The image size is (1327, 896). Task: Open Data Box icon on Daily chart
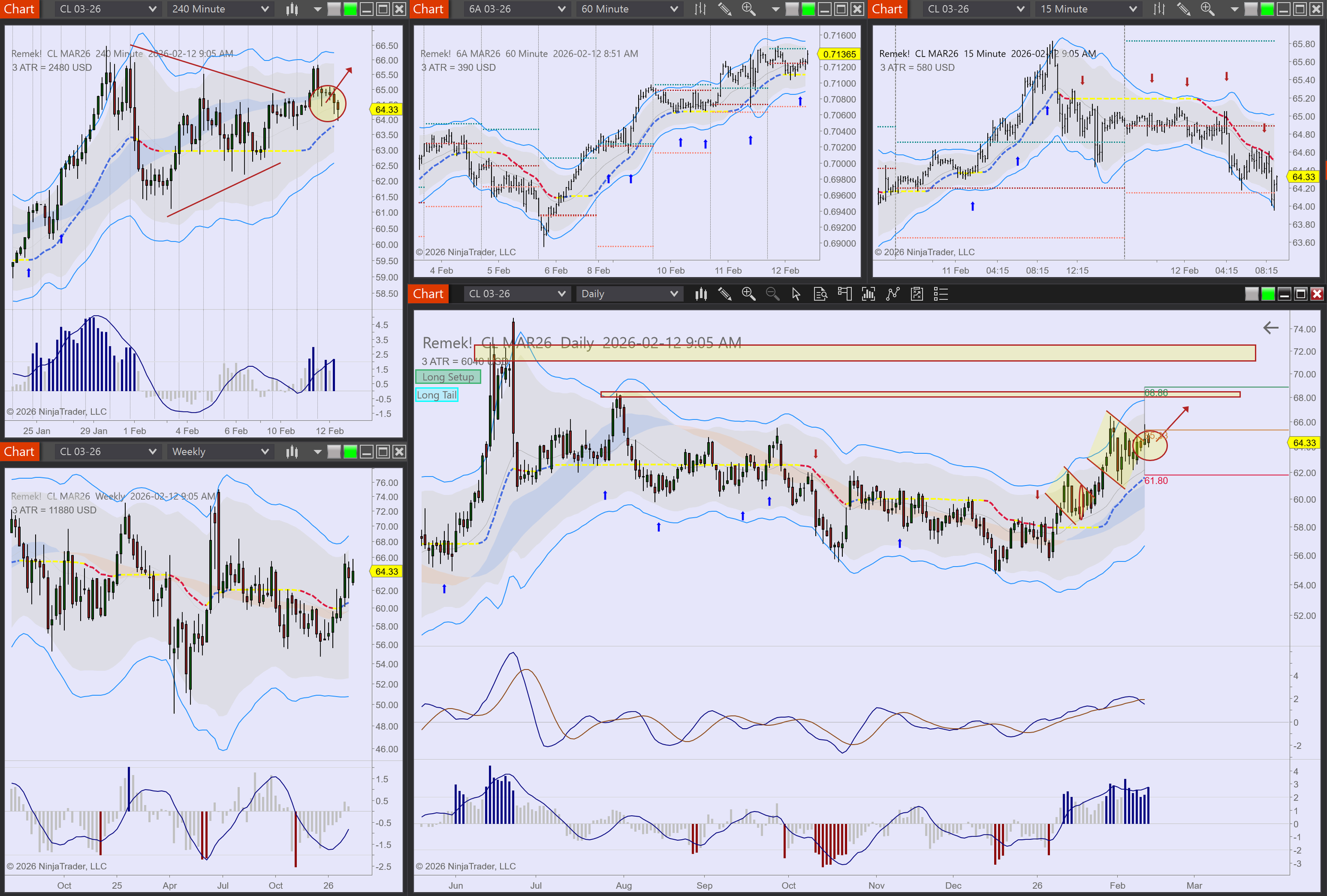tap(820, 294)
